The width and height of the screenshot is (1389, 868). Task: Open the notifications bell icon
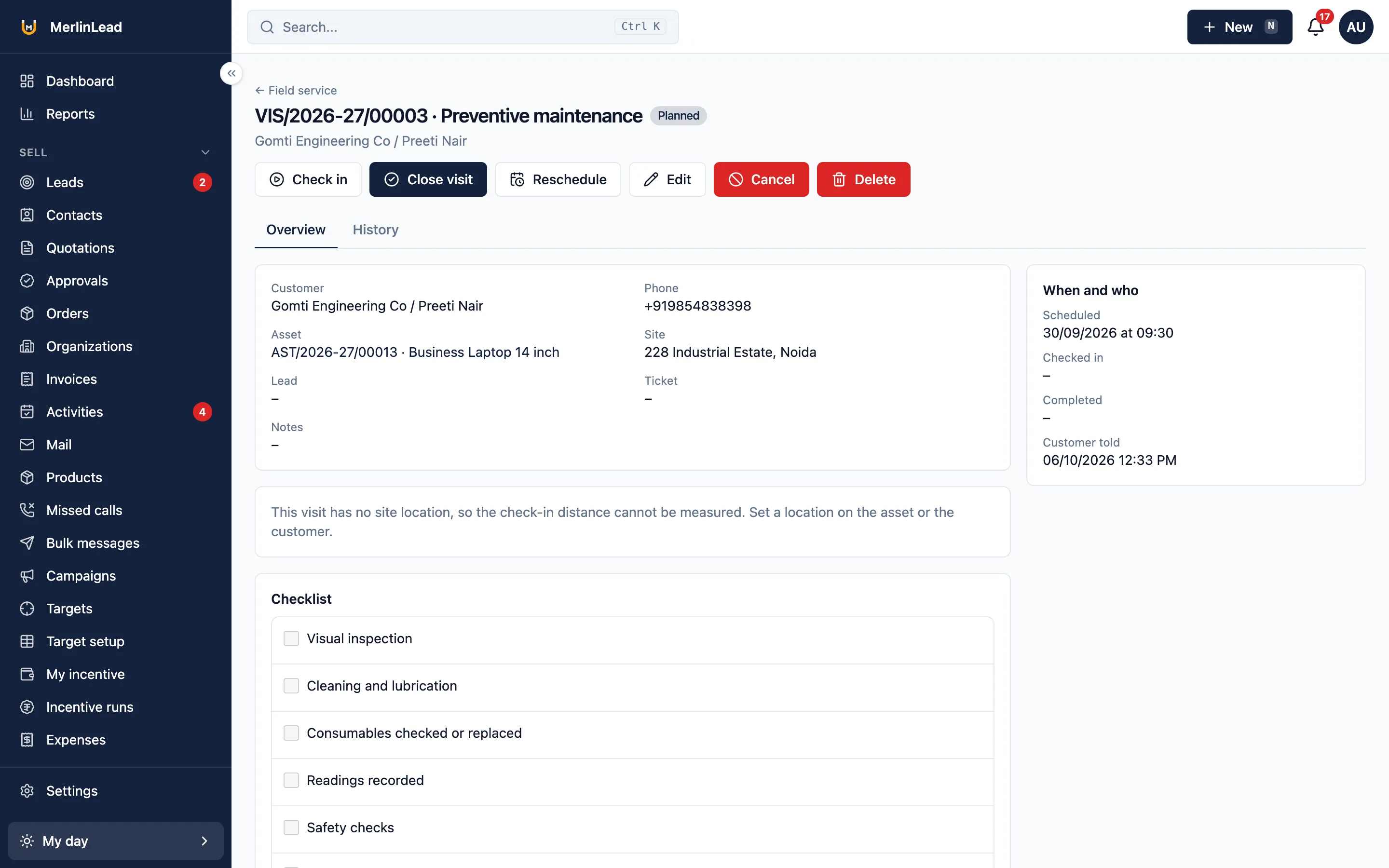click(1315, 27)
